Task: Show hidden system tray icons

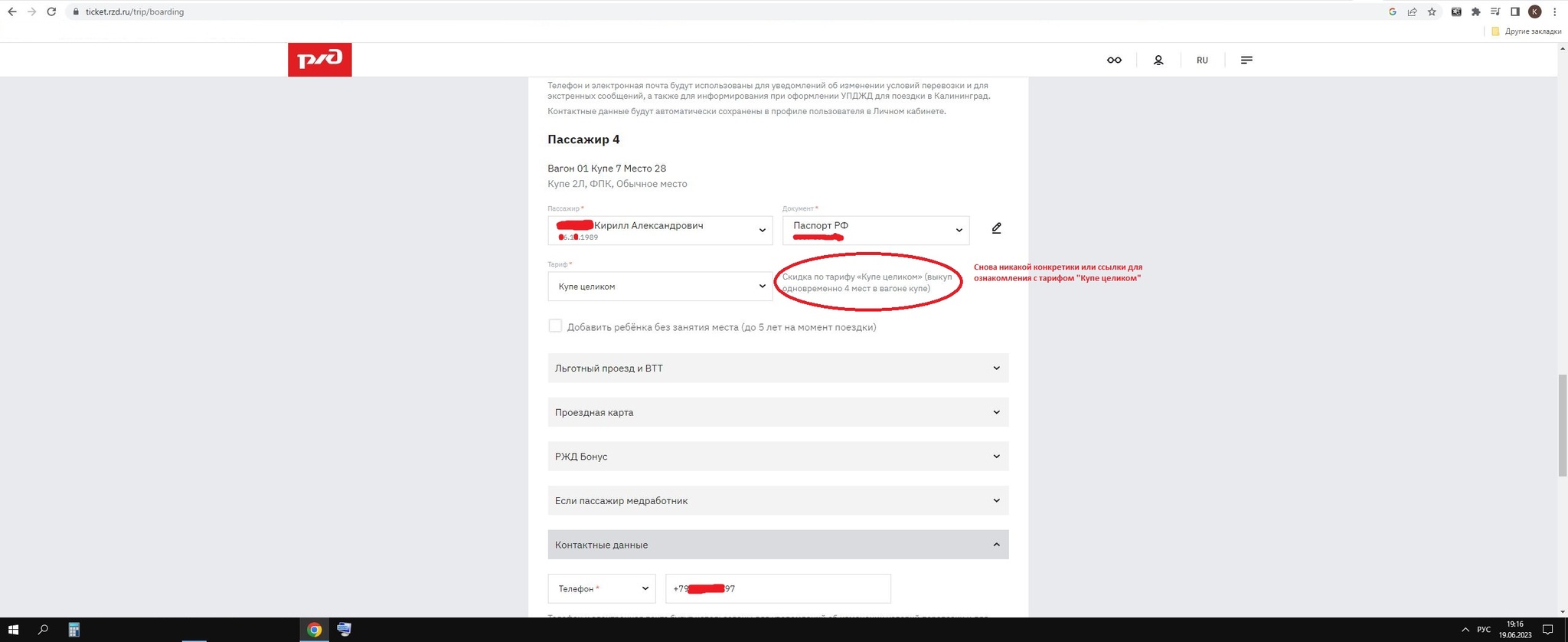Action: [1465, 630]
